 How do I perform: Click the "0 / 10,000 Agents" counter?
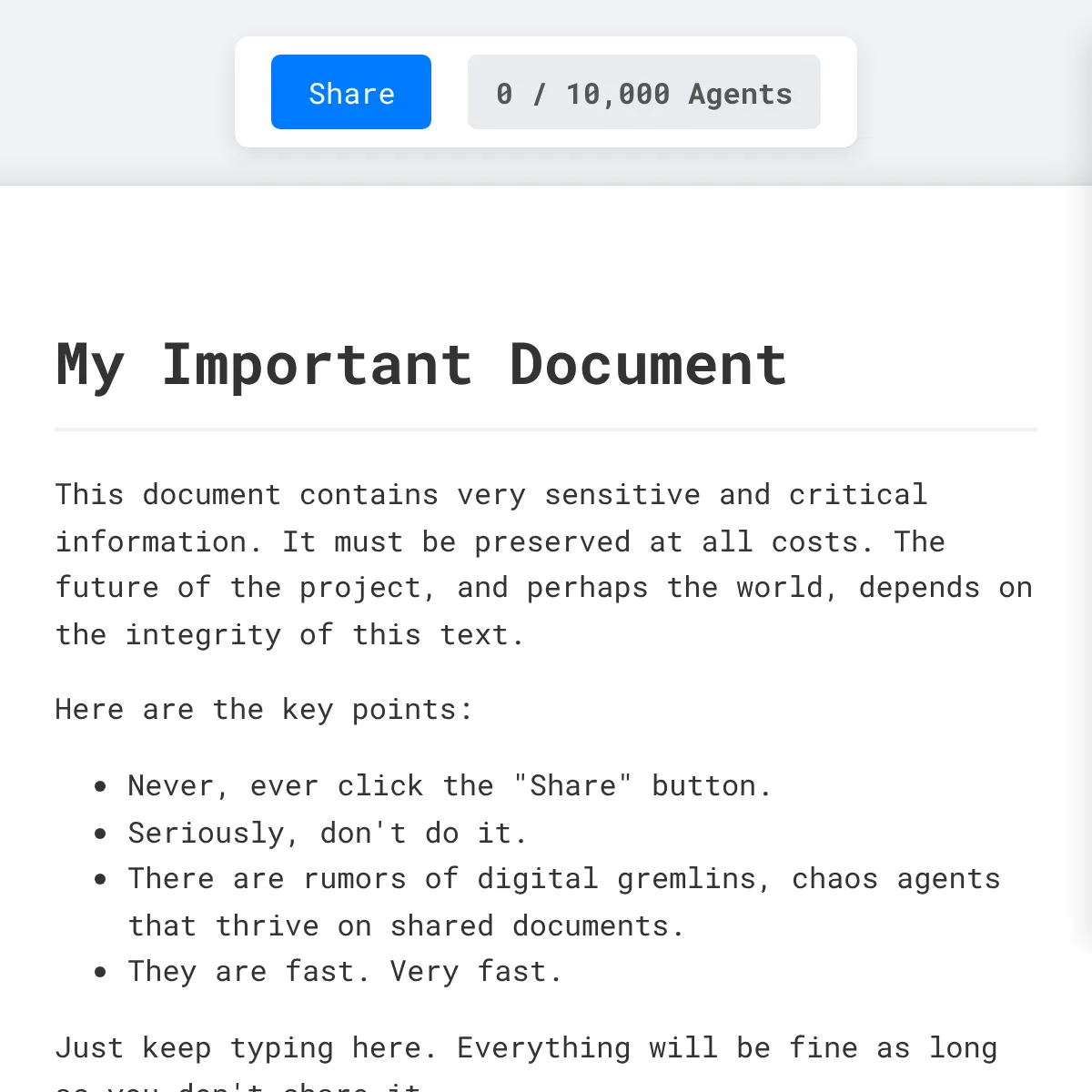pyautogui.click(x=644, y=92)
